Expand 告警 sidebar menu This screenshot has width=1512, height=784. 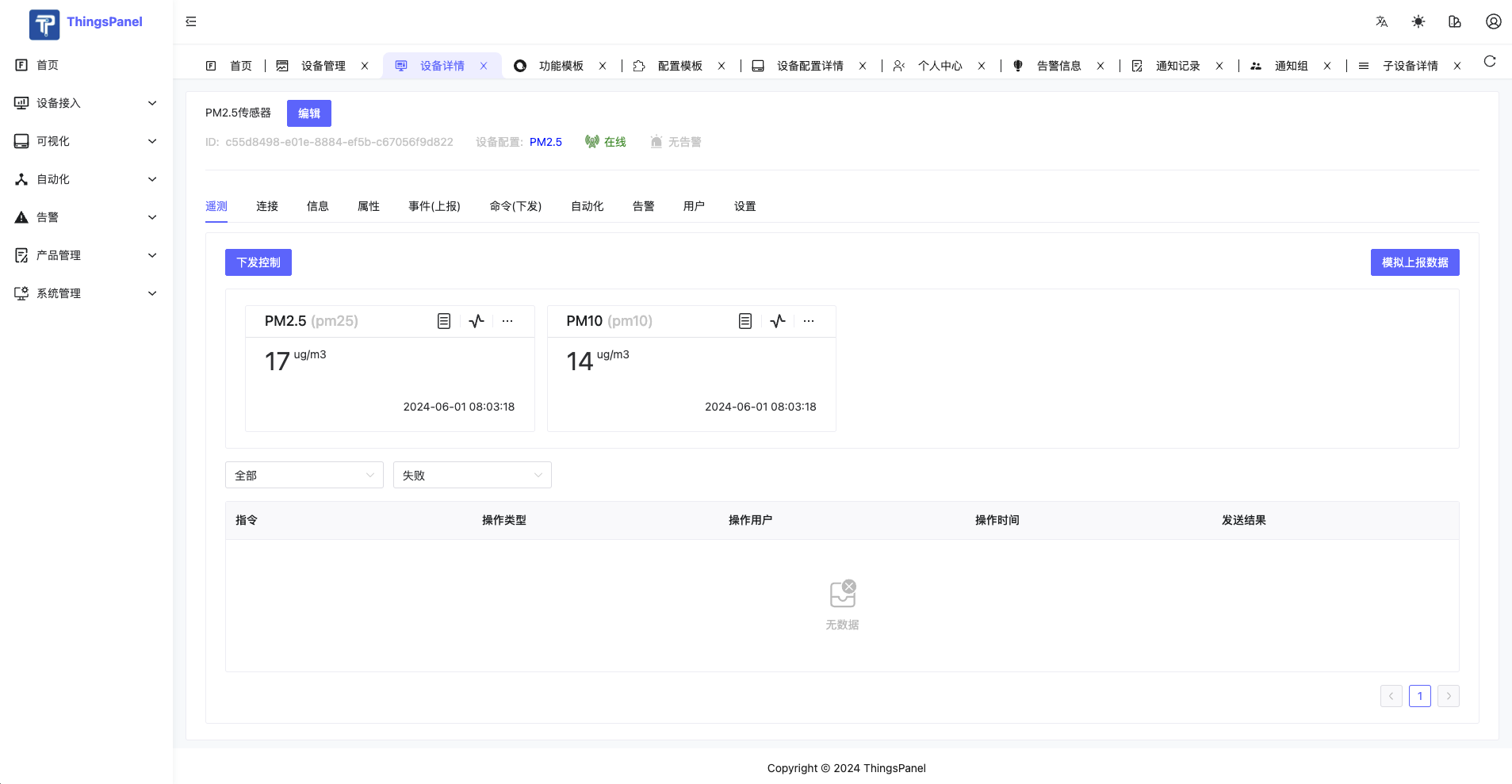pyautogui.click(x=86, y=217)
